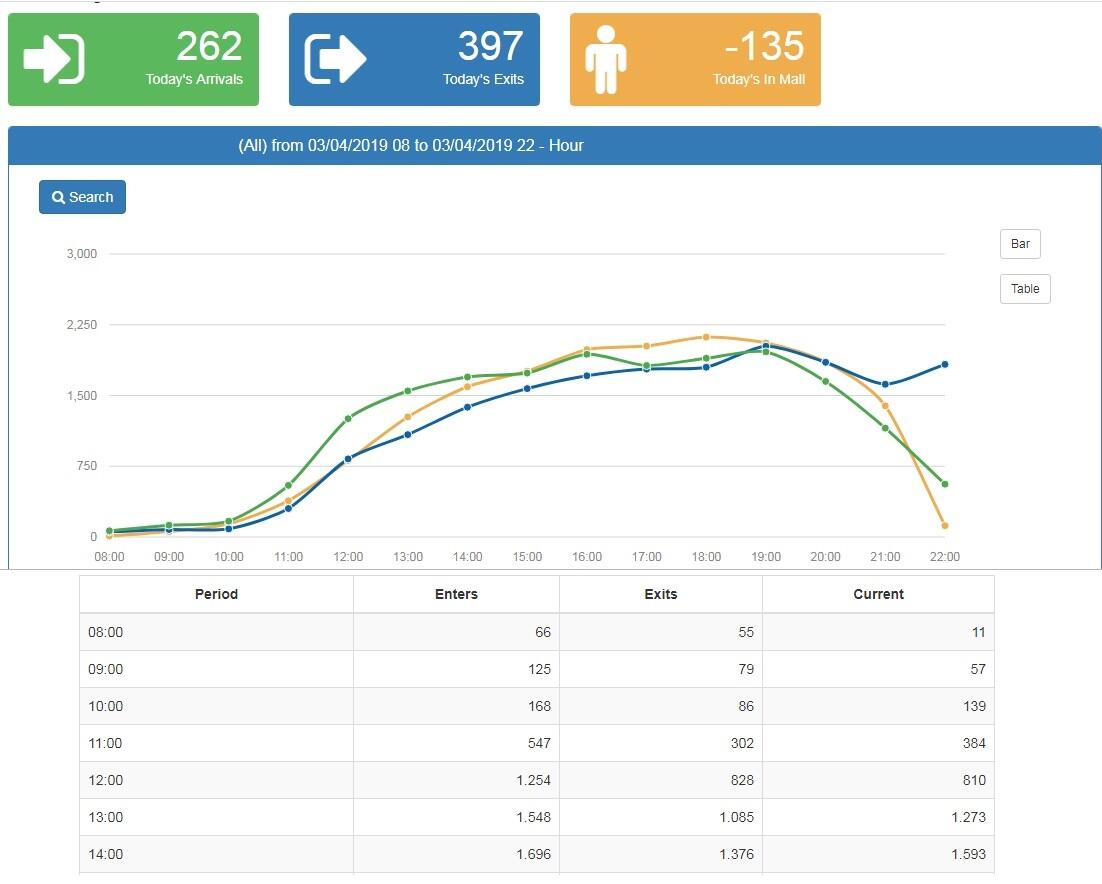
Task: Click Enters value 547 in table
Action: [539, 743]
